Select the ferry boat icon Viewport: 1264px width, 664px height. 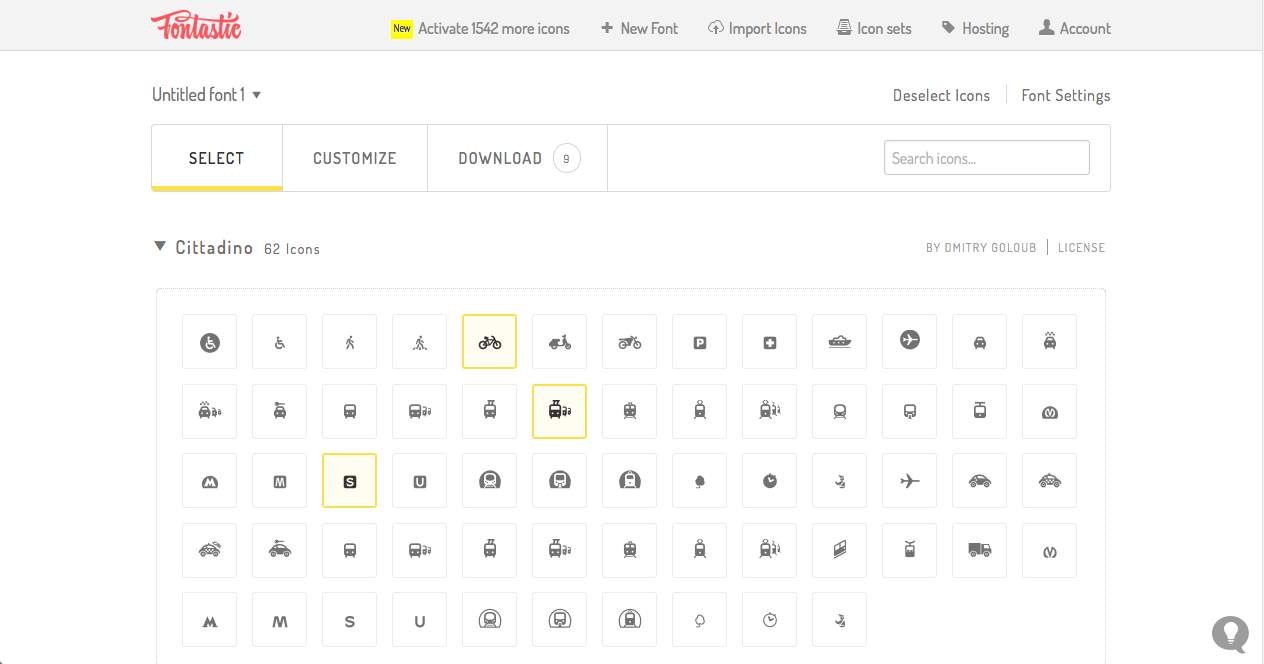[x=839, y=341]
